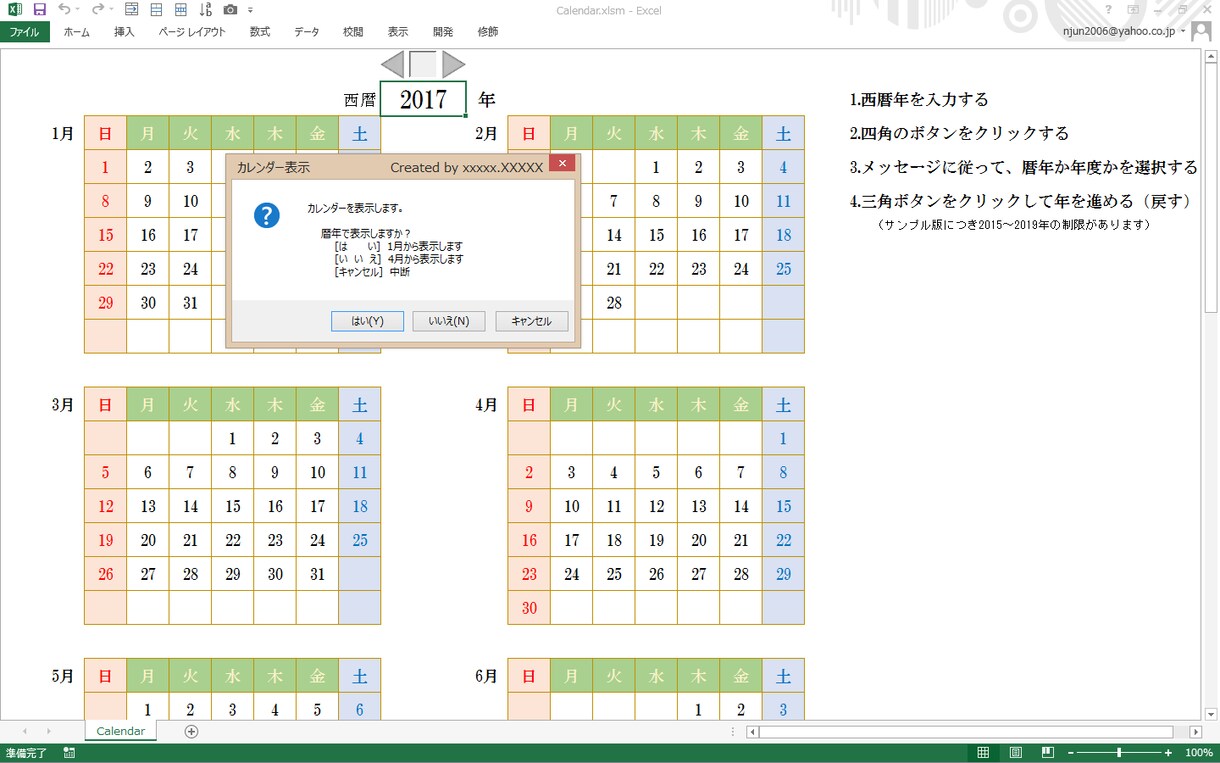Viewport: 1220px width, 763px height.
Task: Click the left triangle to go to the previous year
Action: click(392, 64)
